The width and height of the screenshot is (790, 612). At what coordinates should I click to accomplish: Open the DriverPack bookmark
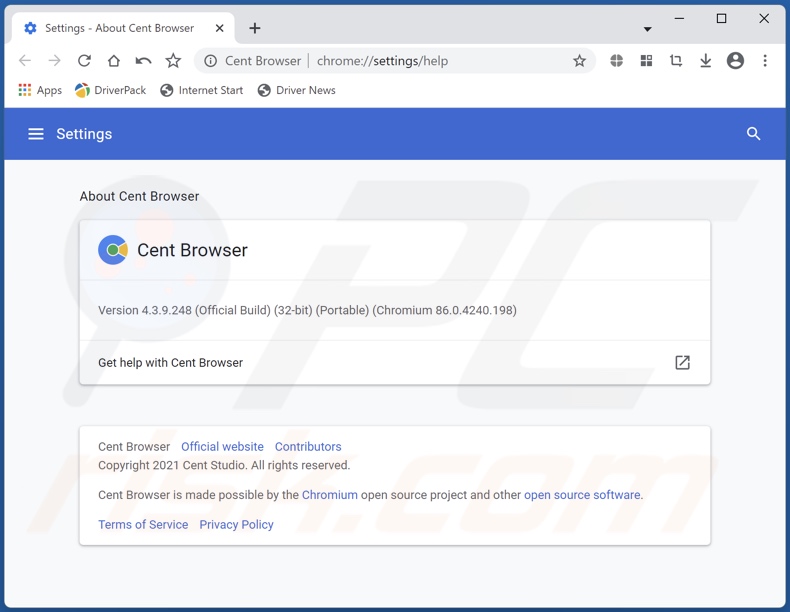pyautogui.click(x=110, y=90)
